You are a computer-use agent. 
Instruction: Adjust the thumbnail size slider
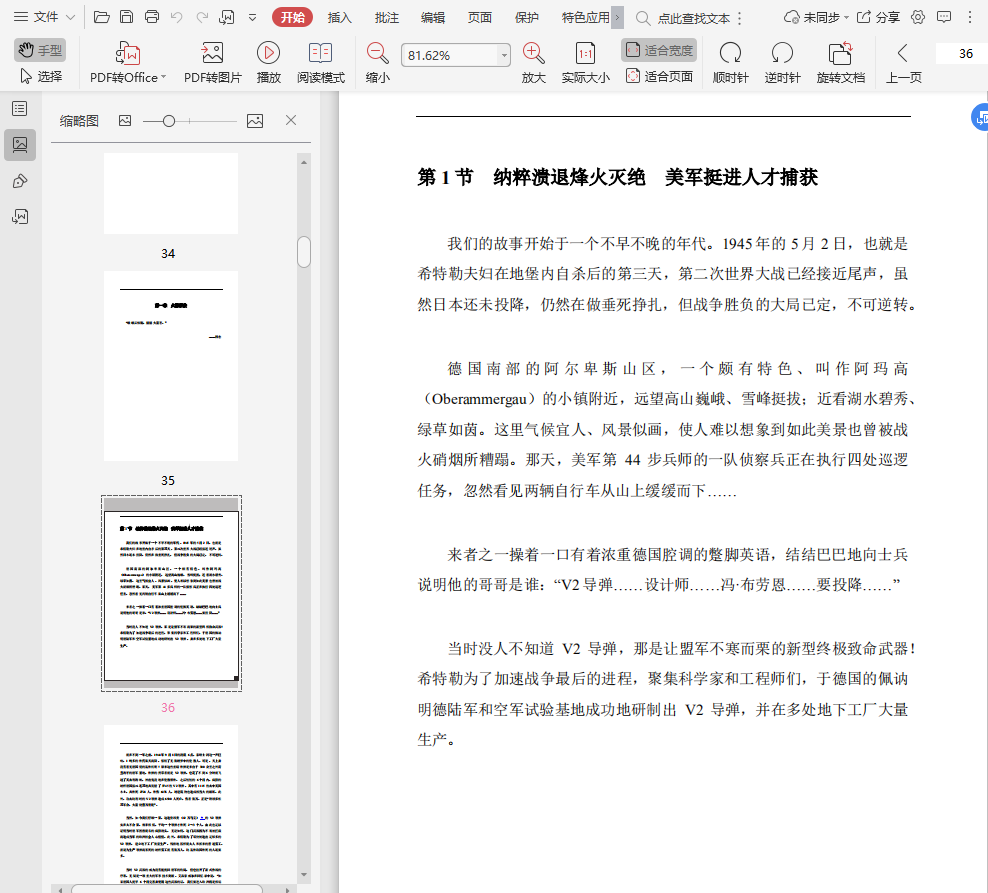[169, 121]
